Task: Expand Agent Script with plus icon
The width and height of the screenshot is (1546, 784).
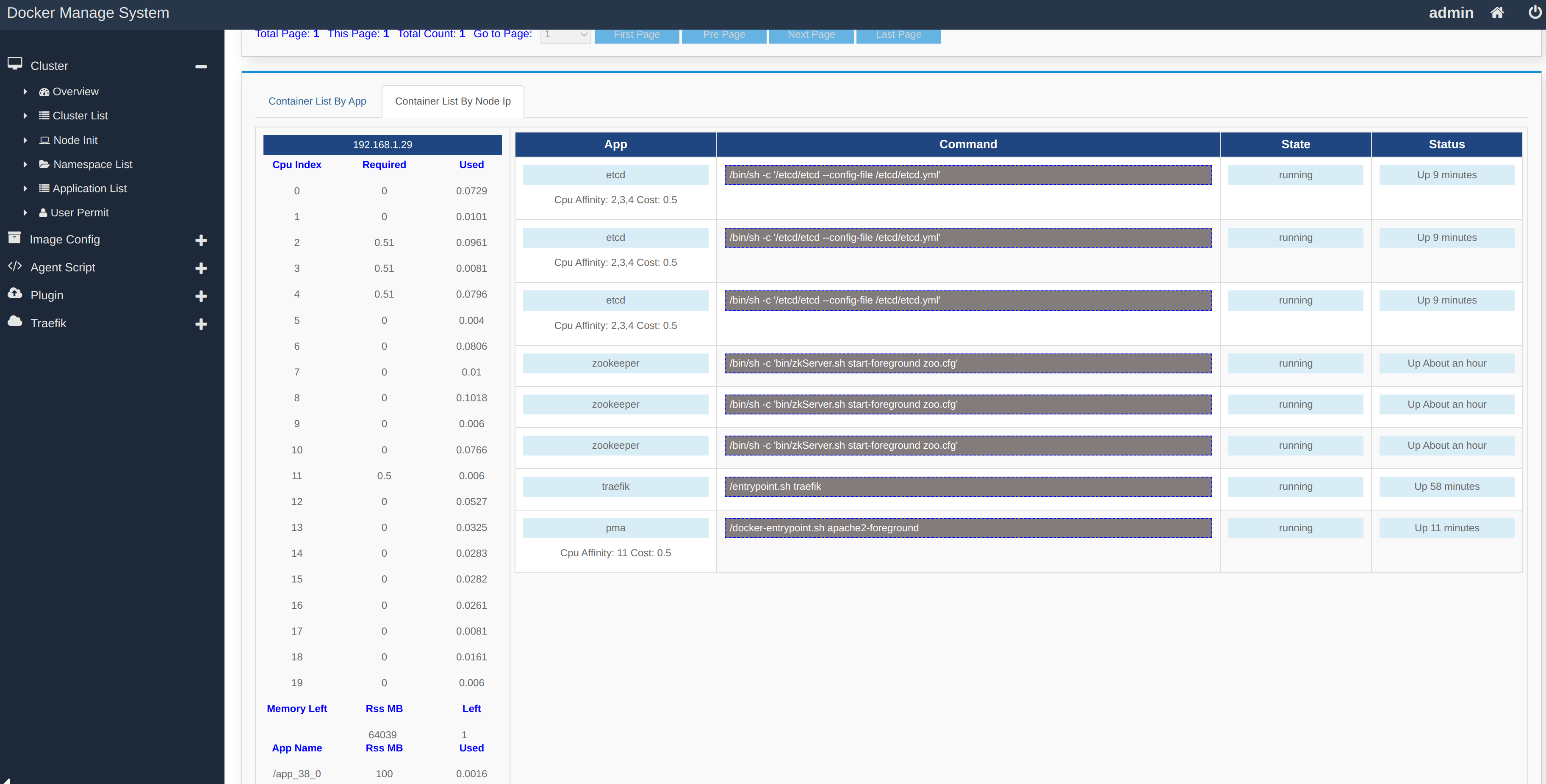Action: [201, 268]
